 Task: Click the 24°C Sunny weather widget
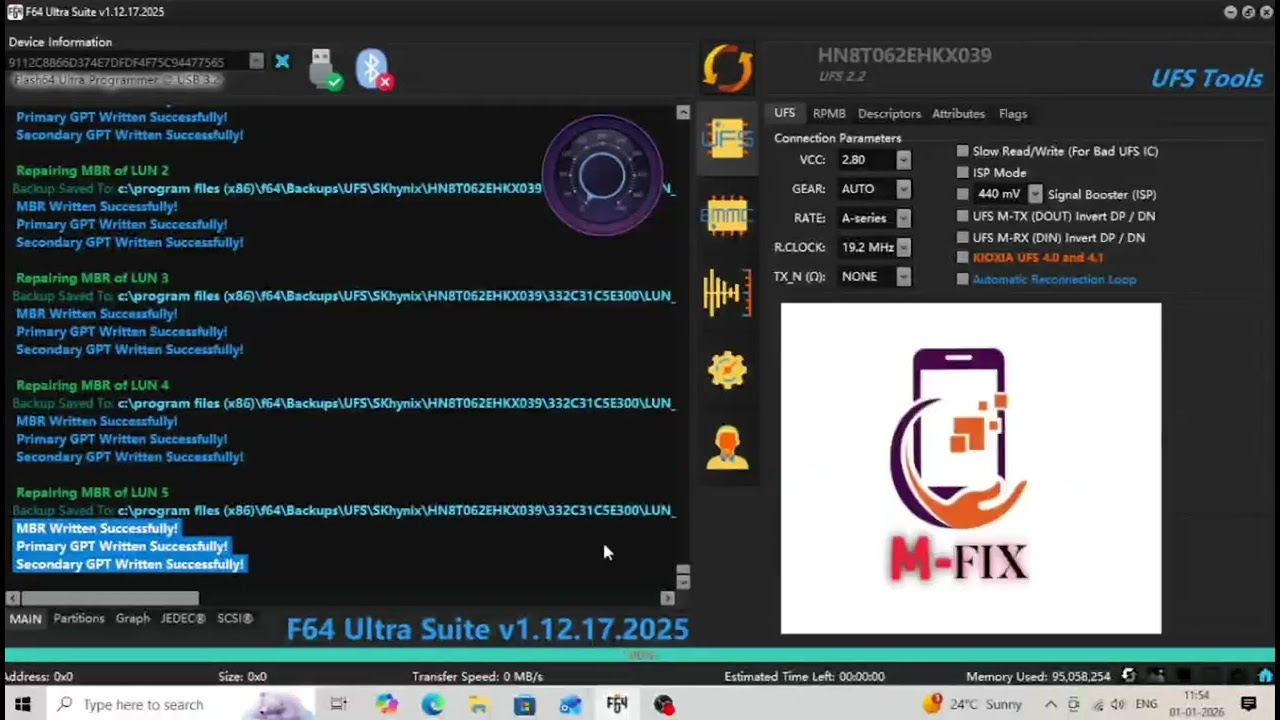973,704
